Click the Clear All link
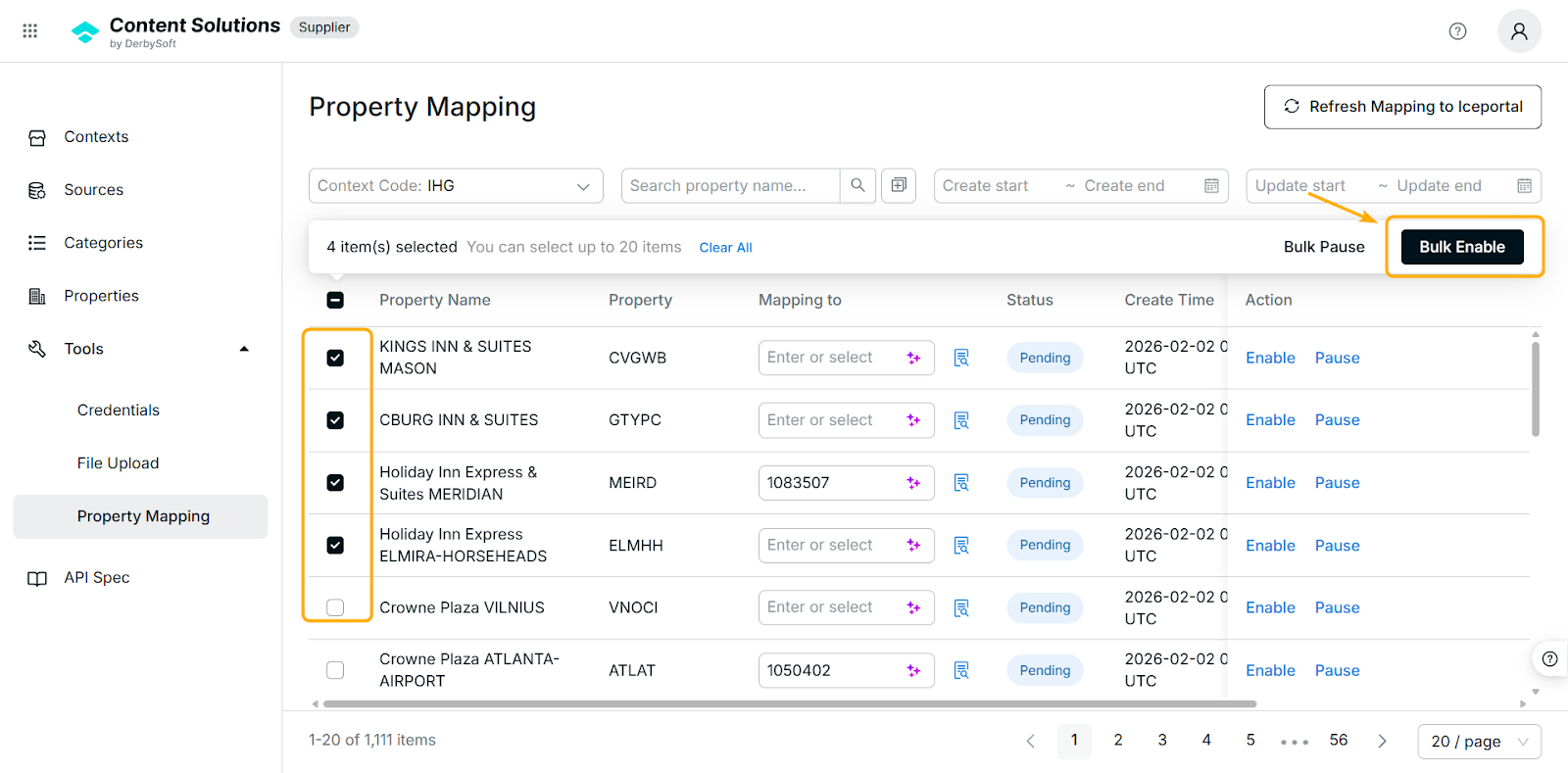The height and width of the screenshot is (773, 1568). pyautogui.click(x=725, y=248)
